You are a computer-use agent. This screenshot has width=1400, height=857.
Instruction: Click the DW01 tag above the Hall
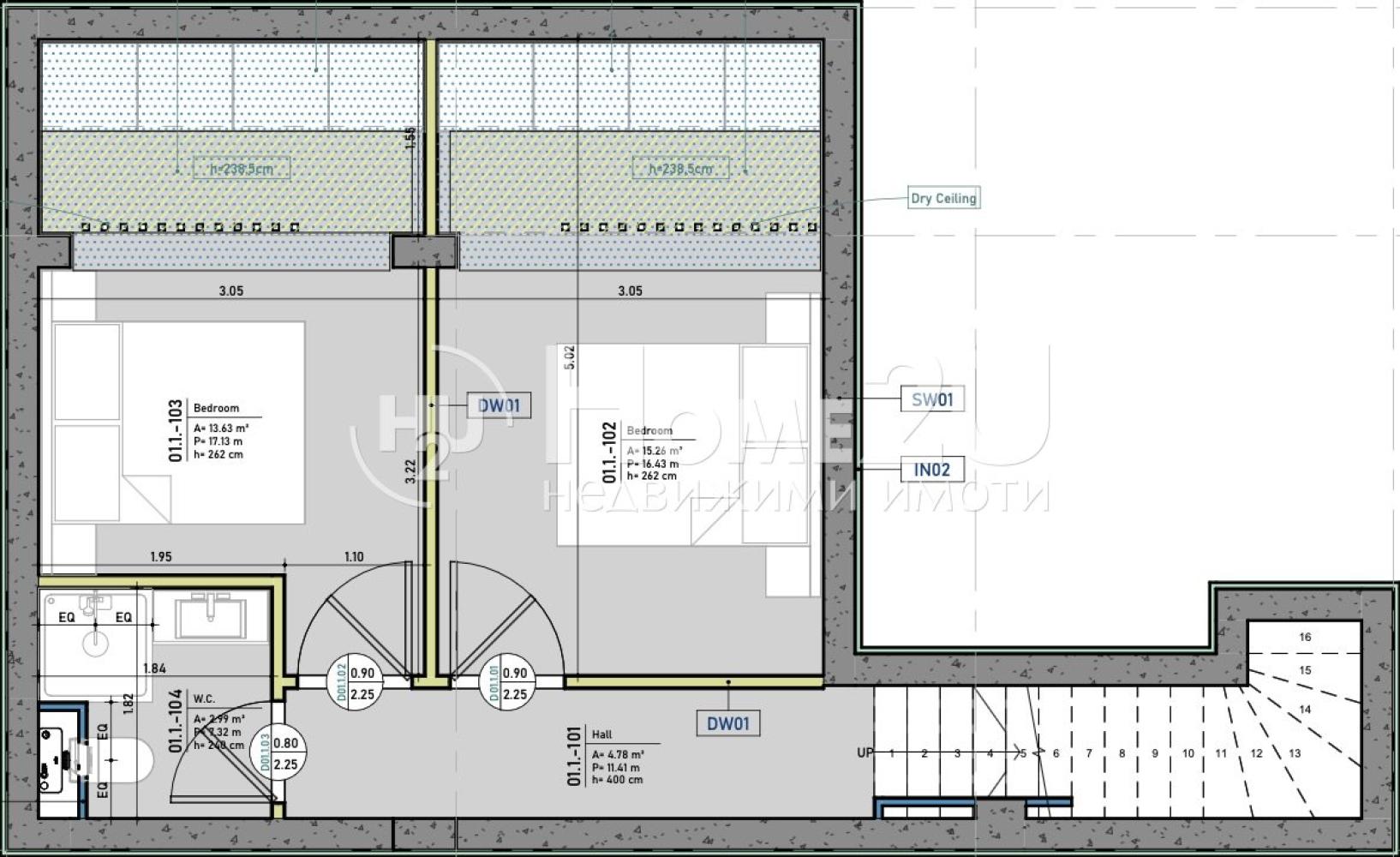tap(727, 723)
